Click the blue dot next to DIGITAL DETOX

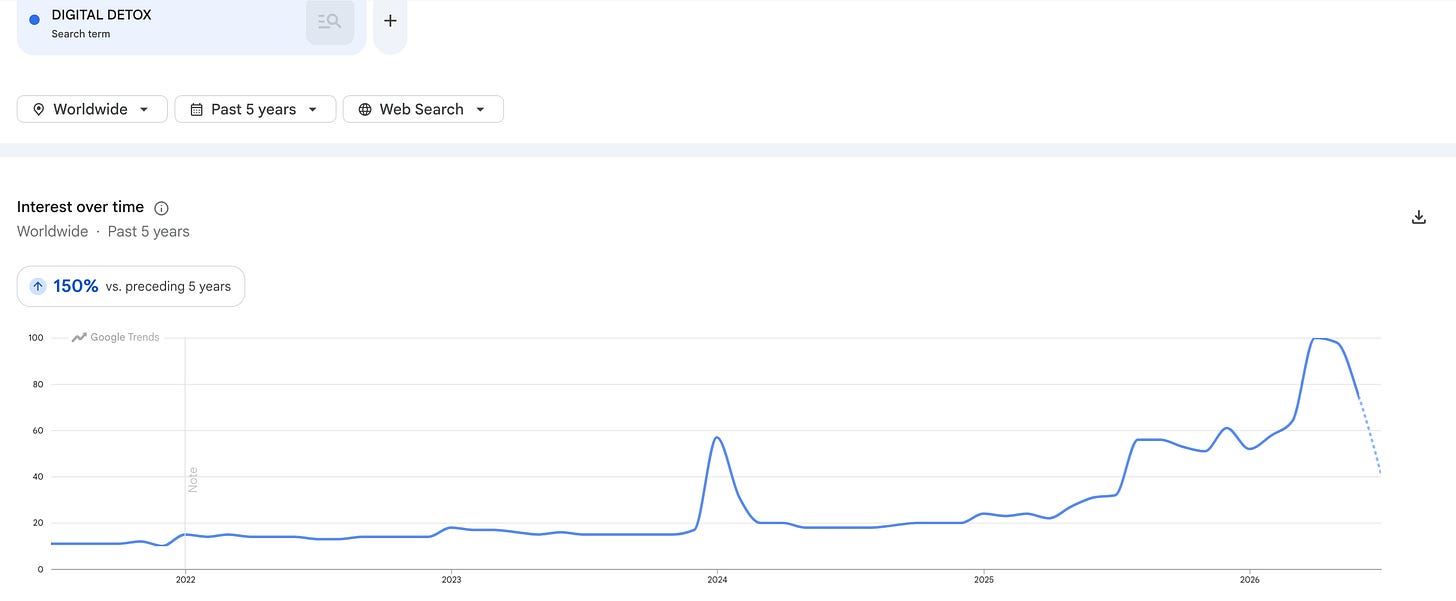(x=35, y=19)
